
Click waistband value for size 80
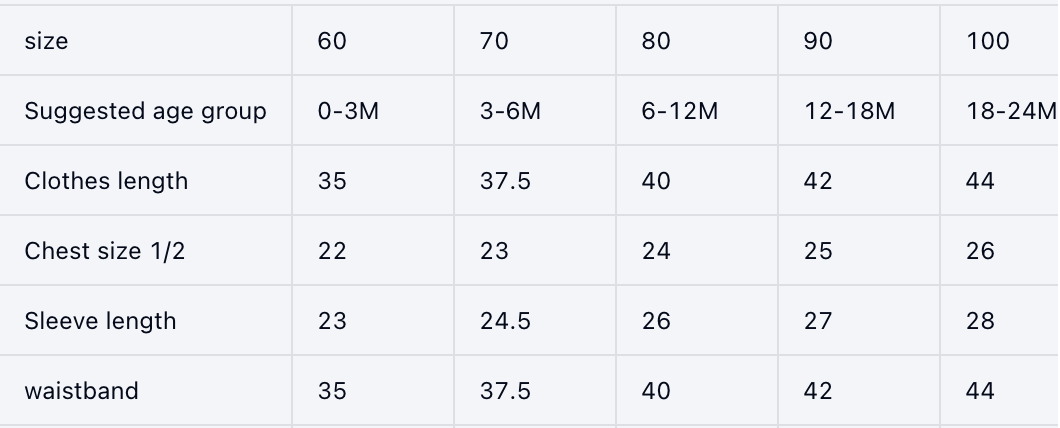656,391
